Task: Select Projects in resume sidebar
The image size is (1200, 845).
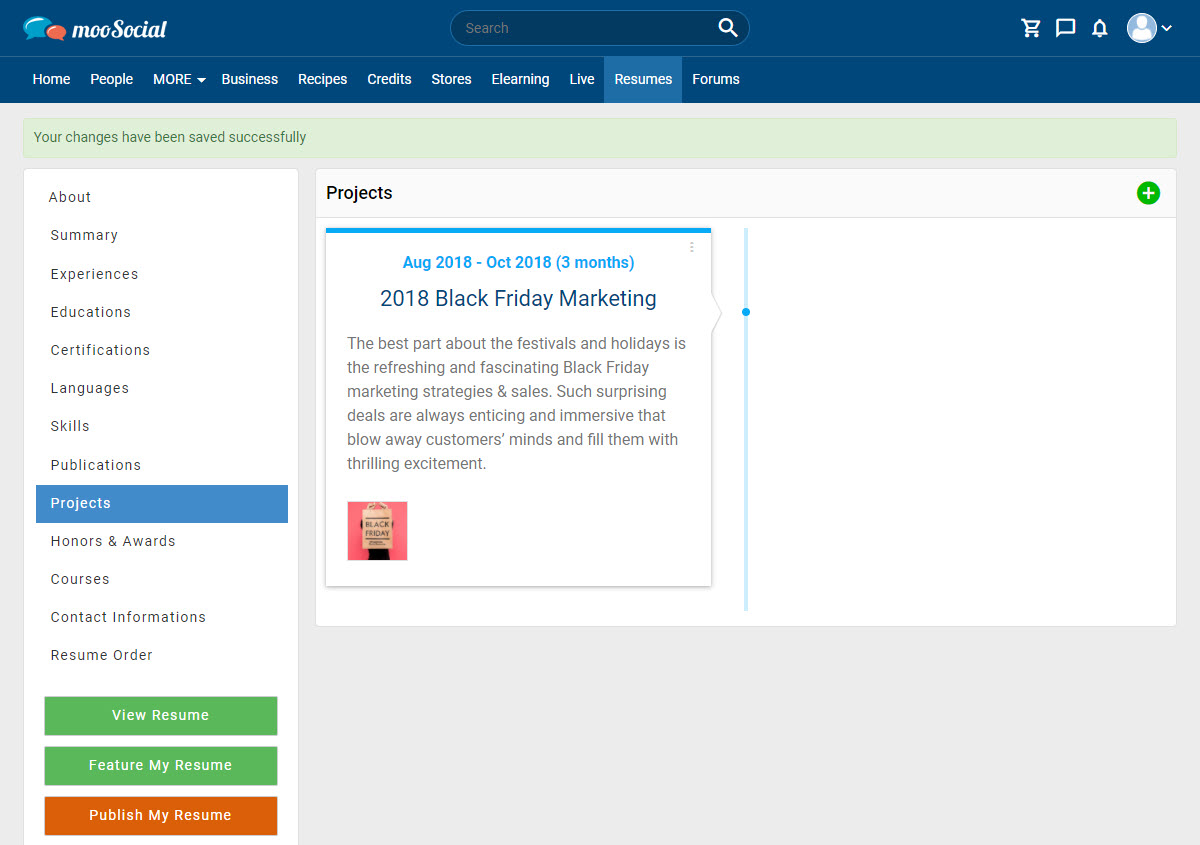Action: 162,503
